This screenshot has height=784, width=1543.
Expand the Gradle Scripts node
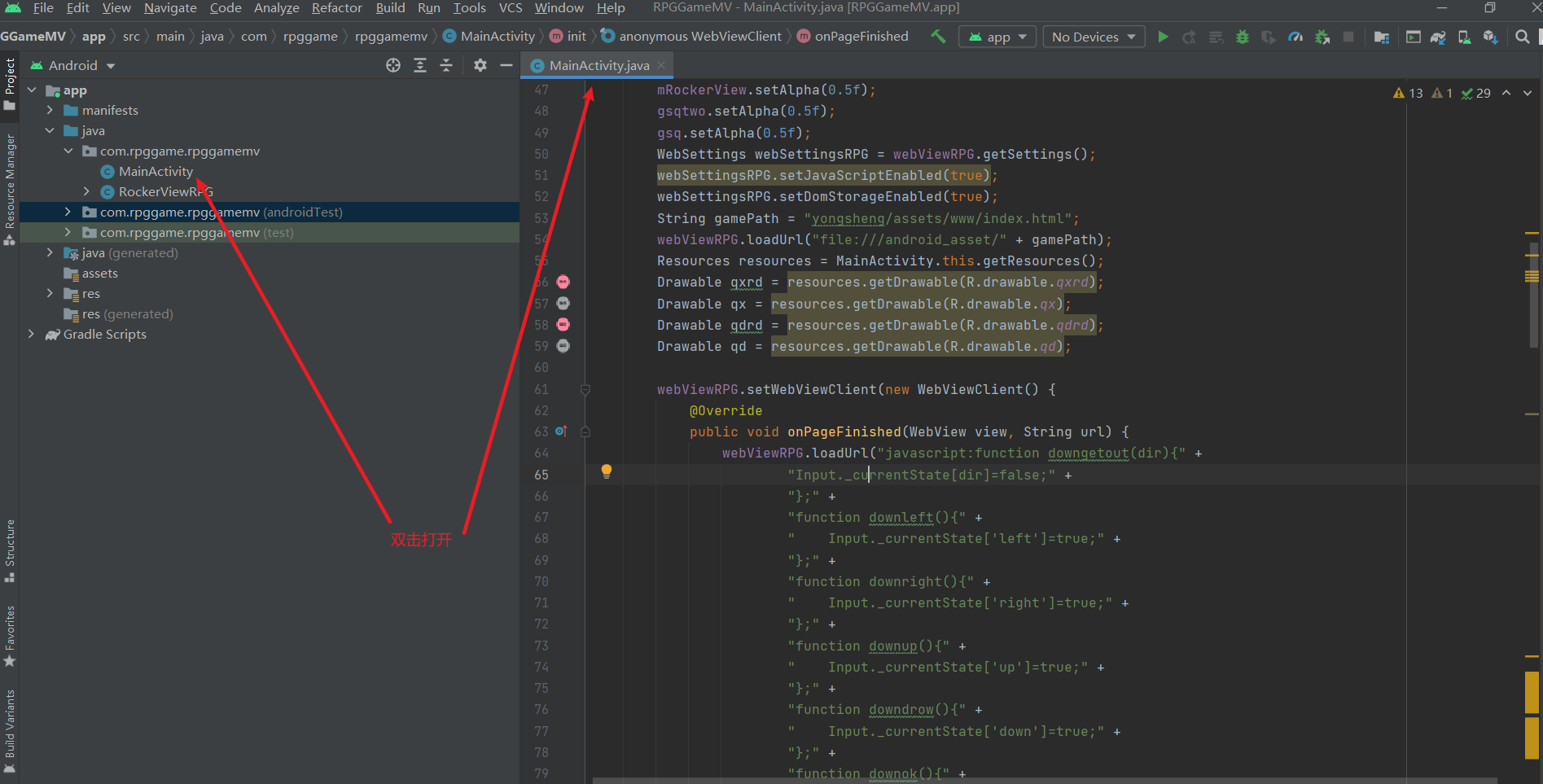(x=31, y=334)
